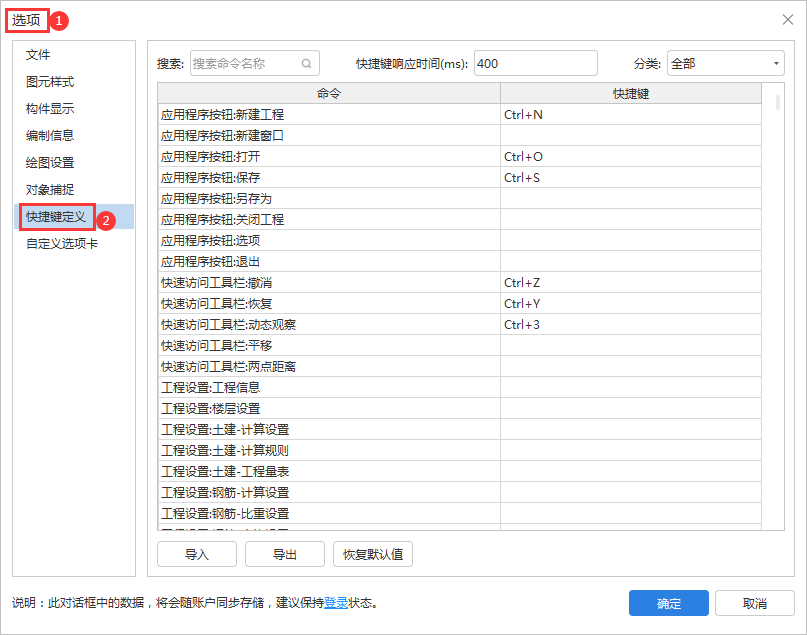The width and height of the screenshot is (807, 635).
Task: Click shortcut cell for 平移 row
Action: (x=631, y=346)
